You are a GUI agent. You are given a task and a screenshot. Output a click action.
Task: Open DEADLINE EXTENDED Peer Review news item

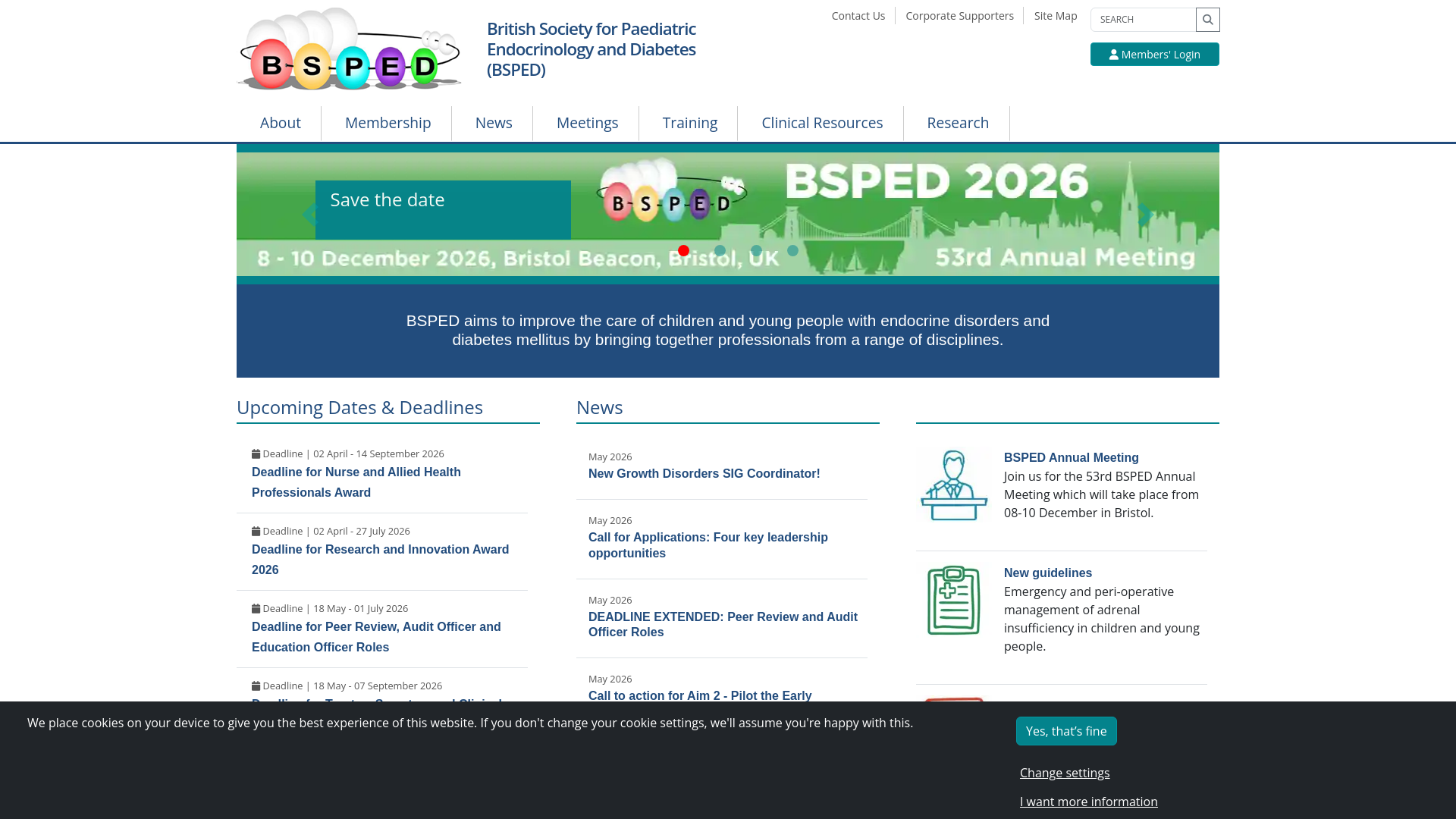pyautogui.click(x=723, y=625)
